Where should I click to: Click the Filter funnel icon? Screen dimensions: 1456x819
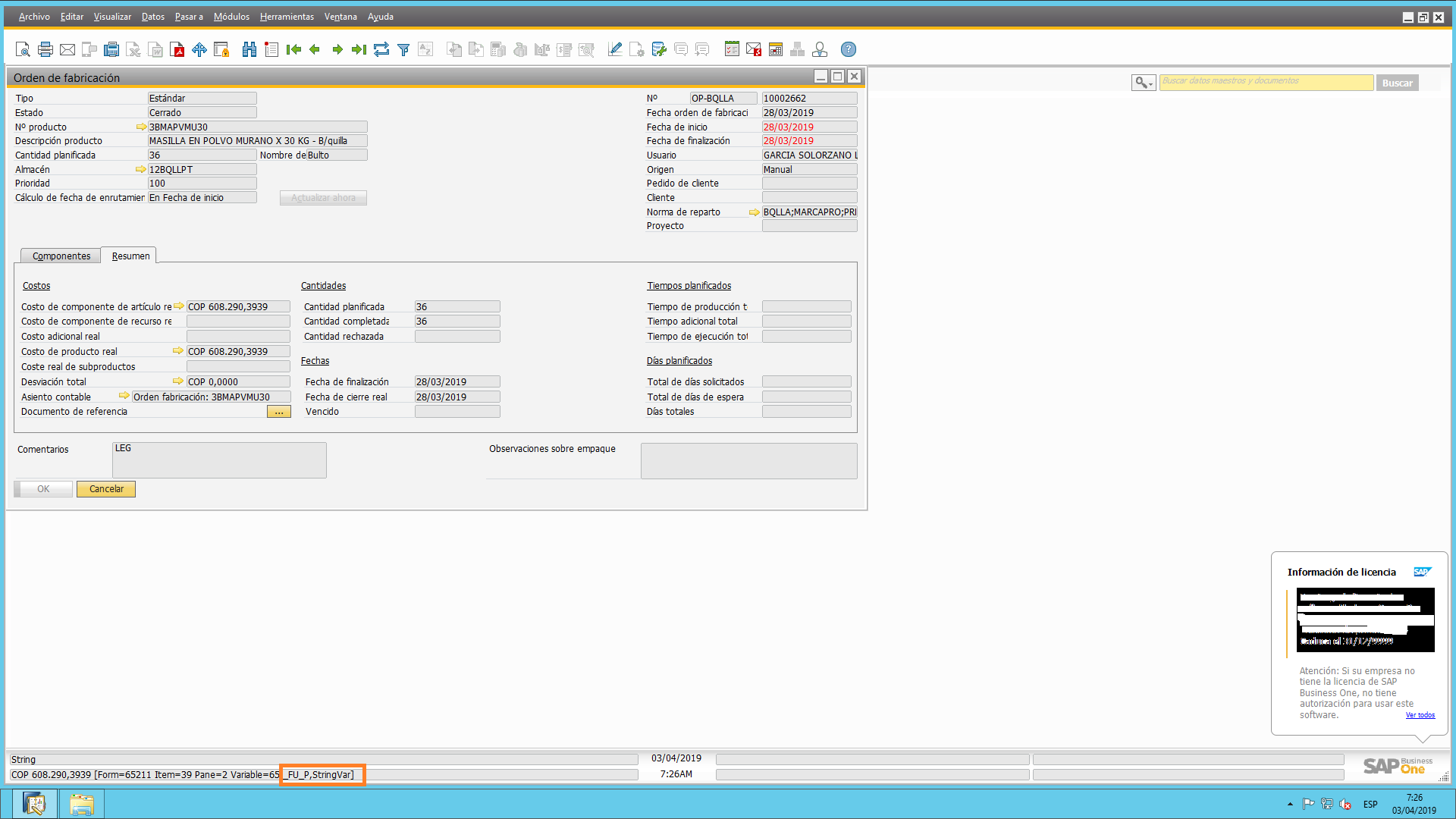click(x=403, y=49)
